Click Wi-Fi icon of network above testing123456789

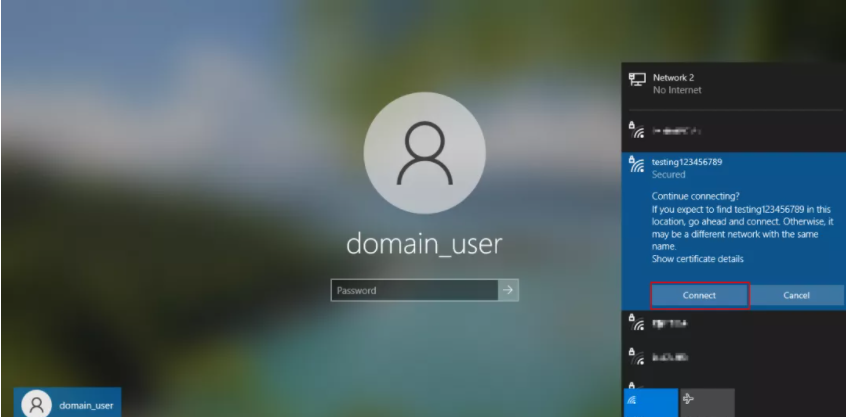[636, 130]
